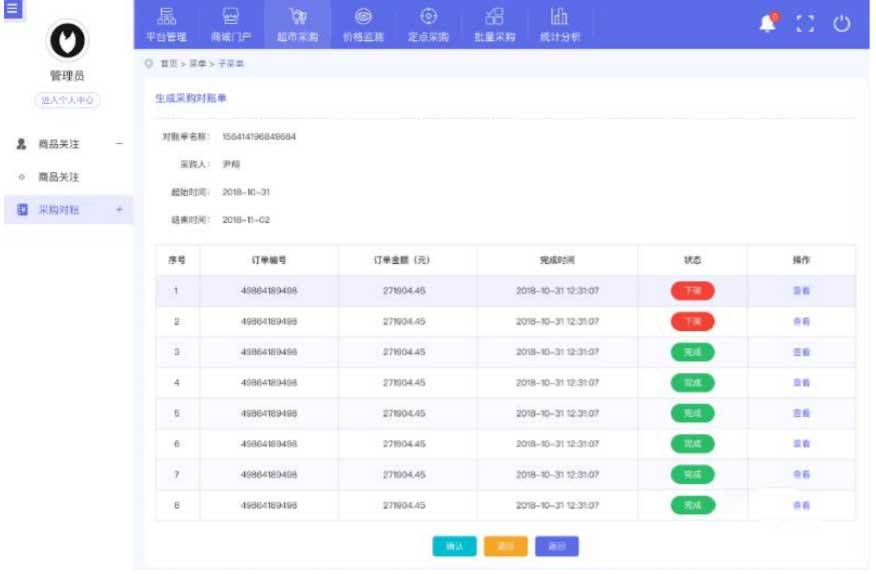Toggle fullscreen with the expand icon

(x=805, y=24)
